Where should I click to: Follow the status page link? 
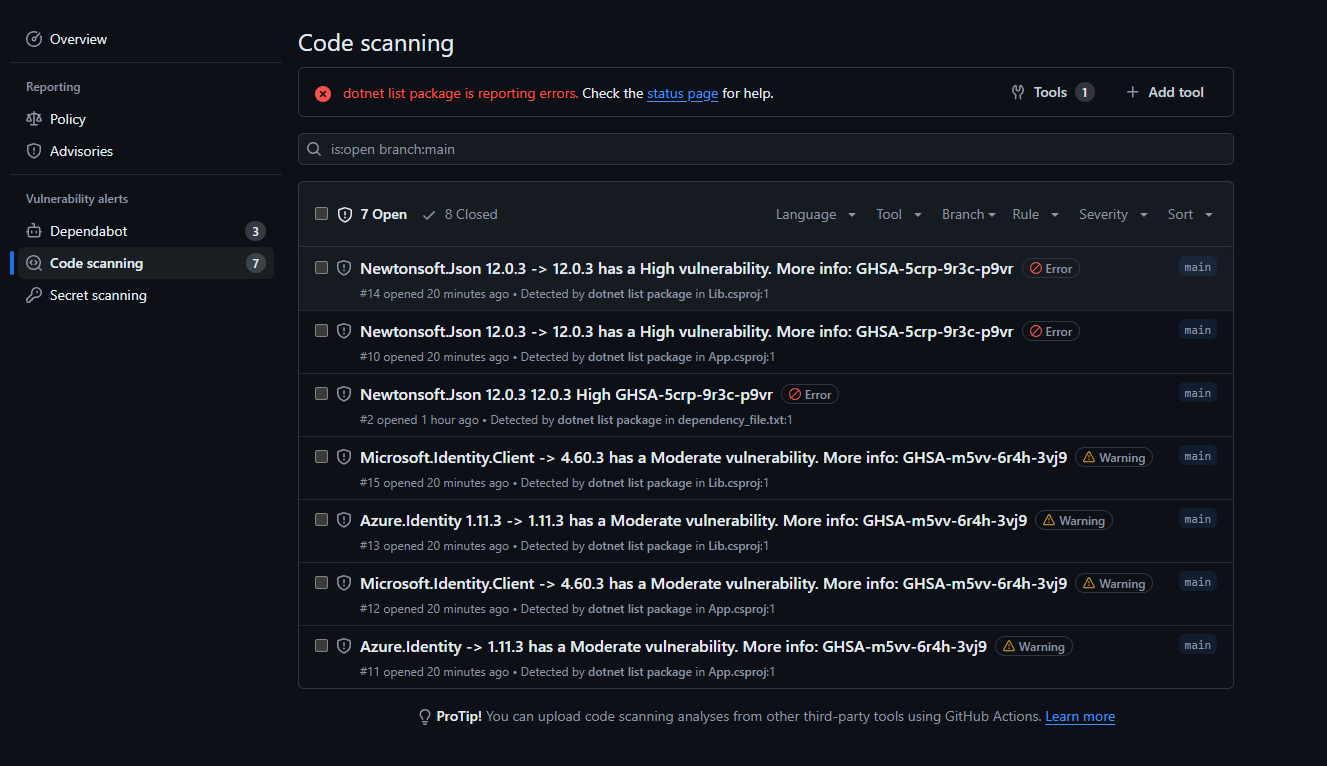coord(682,93)
